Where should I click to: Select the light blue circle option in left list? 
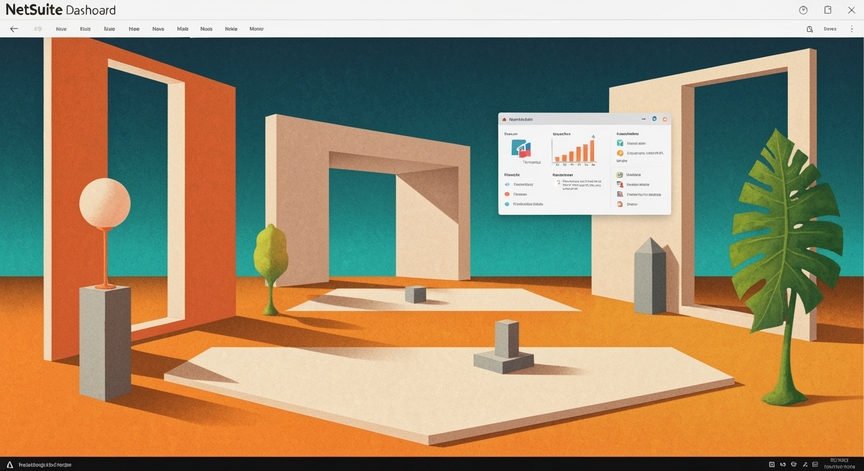(507, 204)
